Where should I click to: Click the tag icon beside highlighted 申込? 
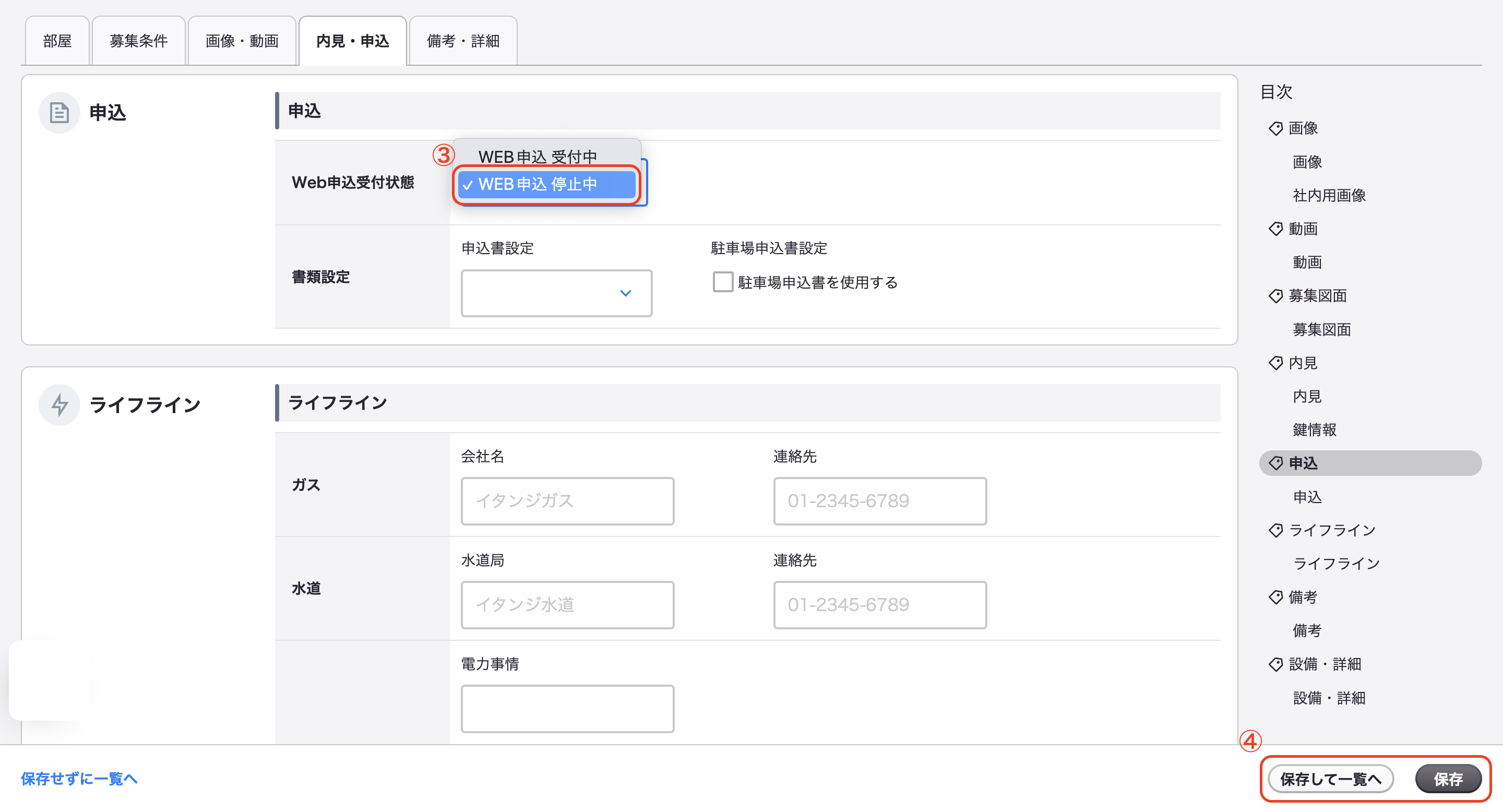click(1275, 463)
